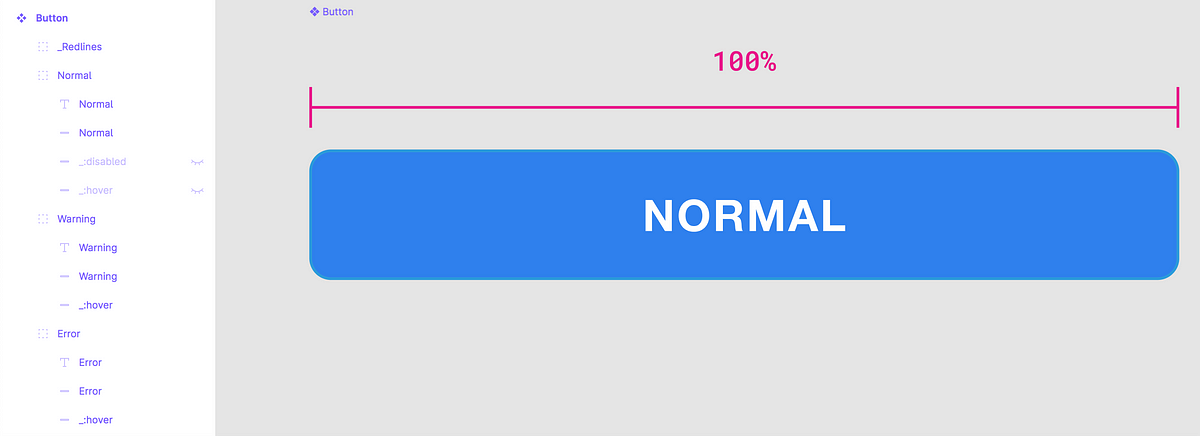The image size is (1200, 436).
Task: Click the Normal frame grid icon
Action: [43, 75]
